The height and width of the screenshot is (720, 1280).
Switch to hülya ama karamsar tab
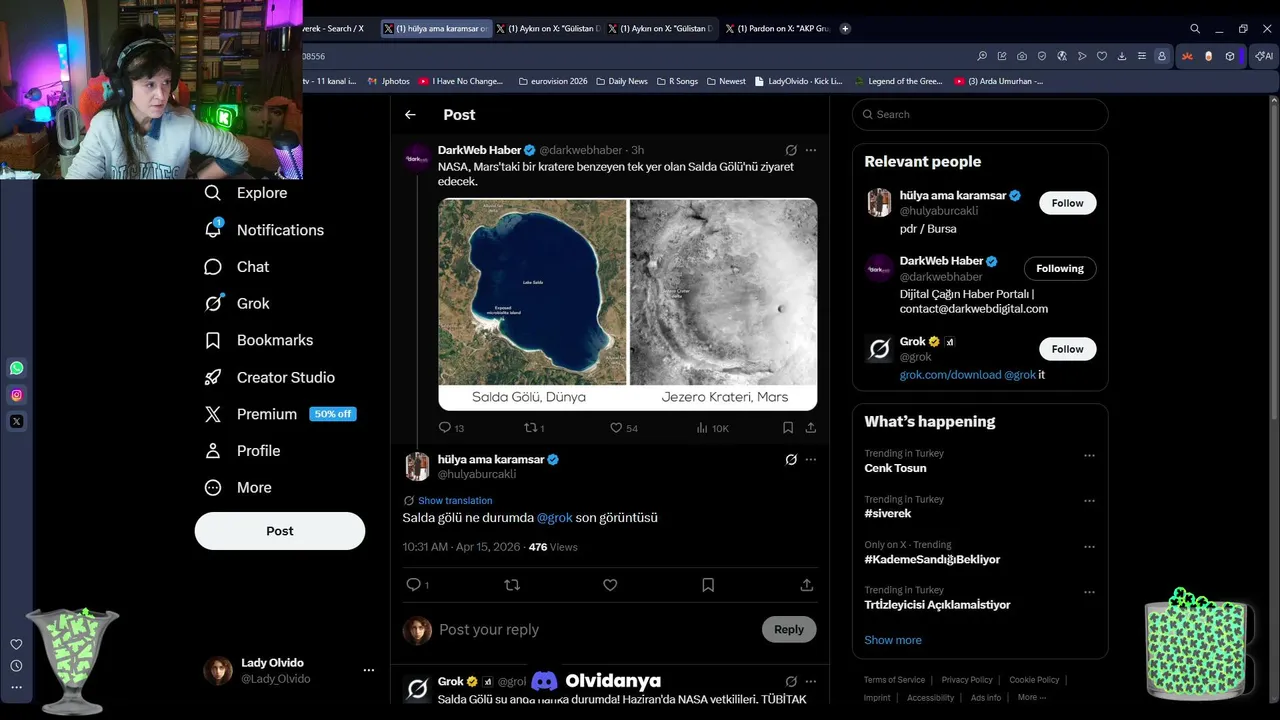[436, 29]
